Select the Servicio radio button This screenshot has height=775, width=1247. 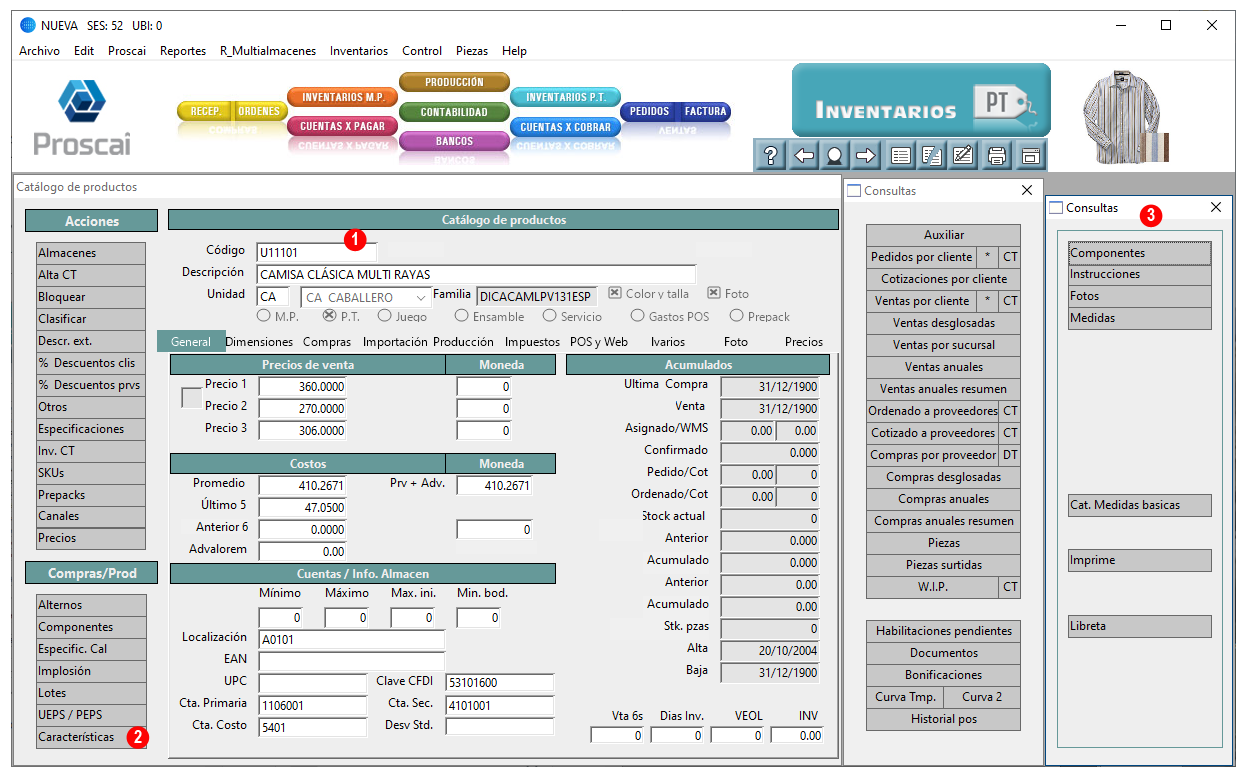point(550,316)
